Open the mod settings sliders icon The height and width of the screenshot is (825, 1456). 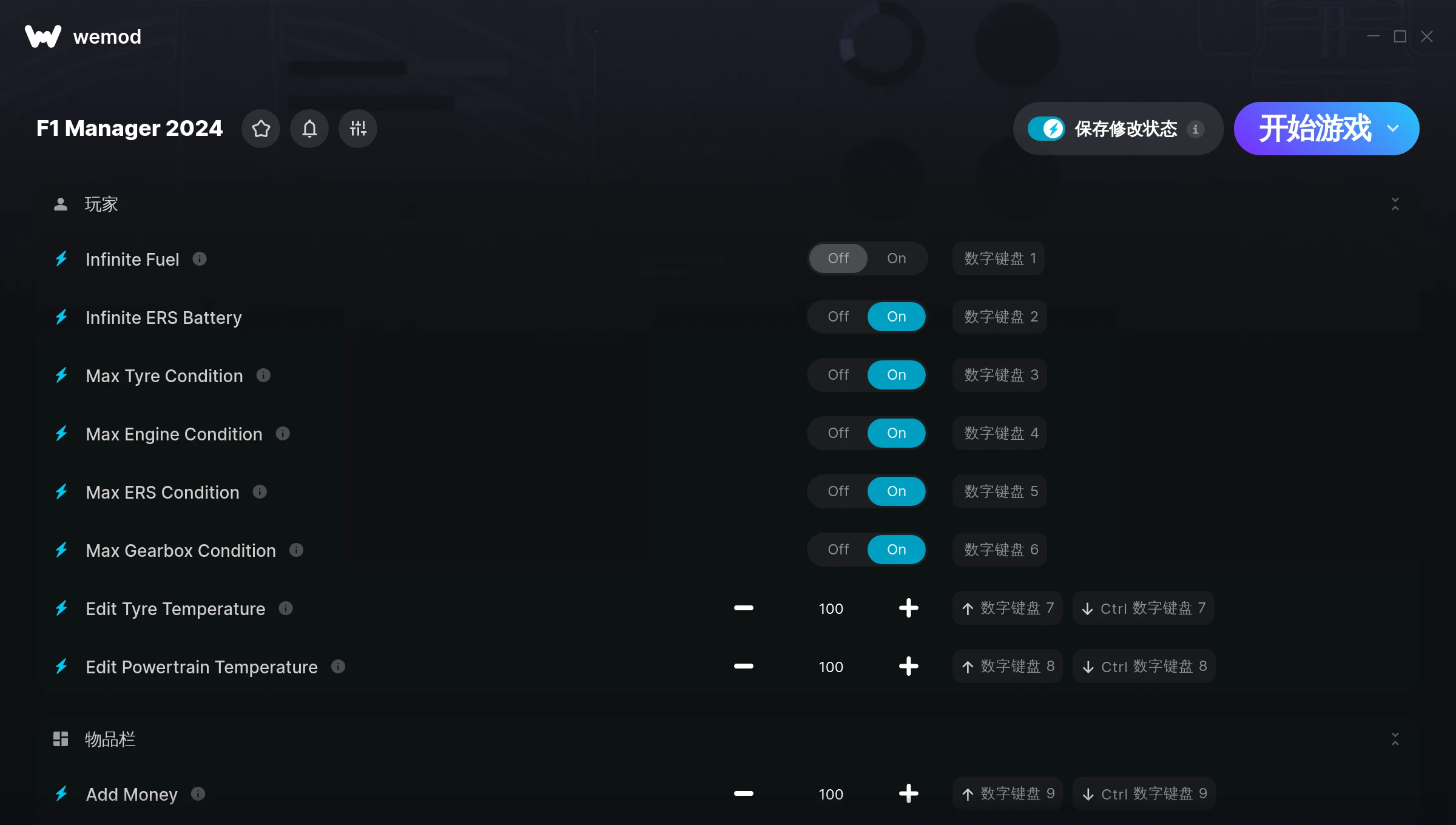coord(358,129)
